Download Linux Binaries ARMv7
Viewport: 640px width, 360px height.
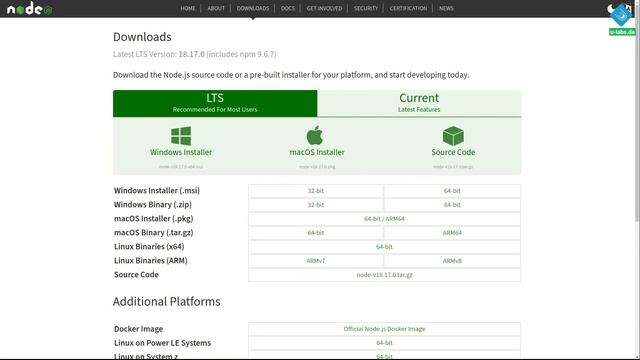[x=316, y=260]
